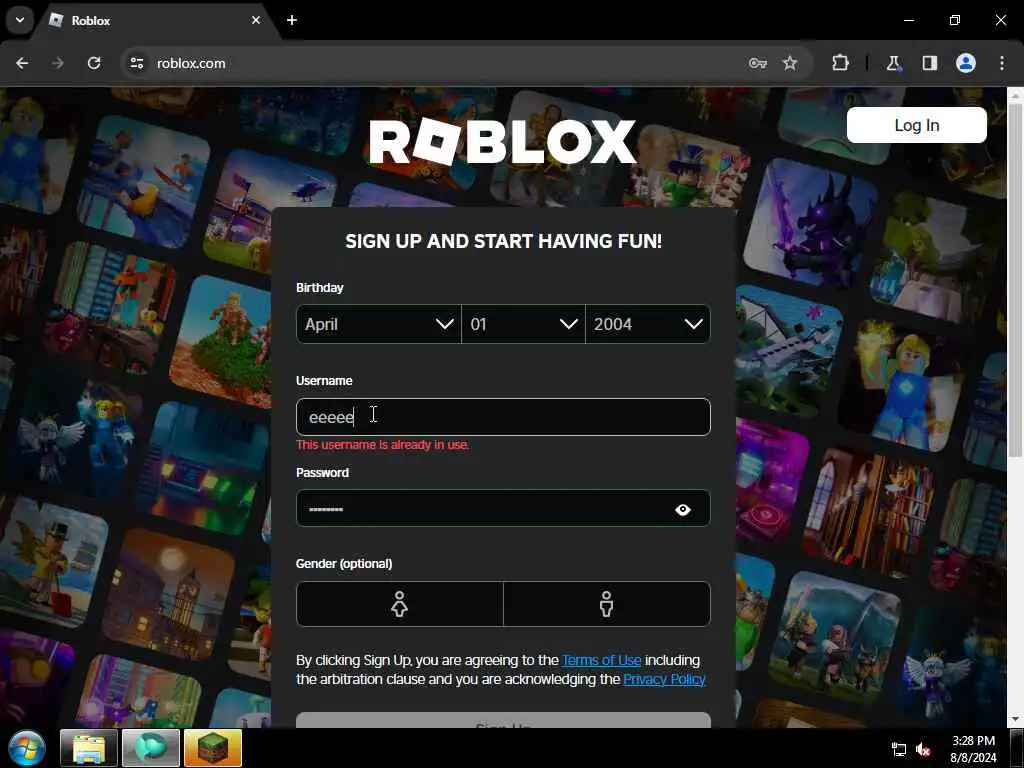Open the birthday month dropdown showing April
This screenshot has width=1024, height=768.
click(379, 324)
